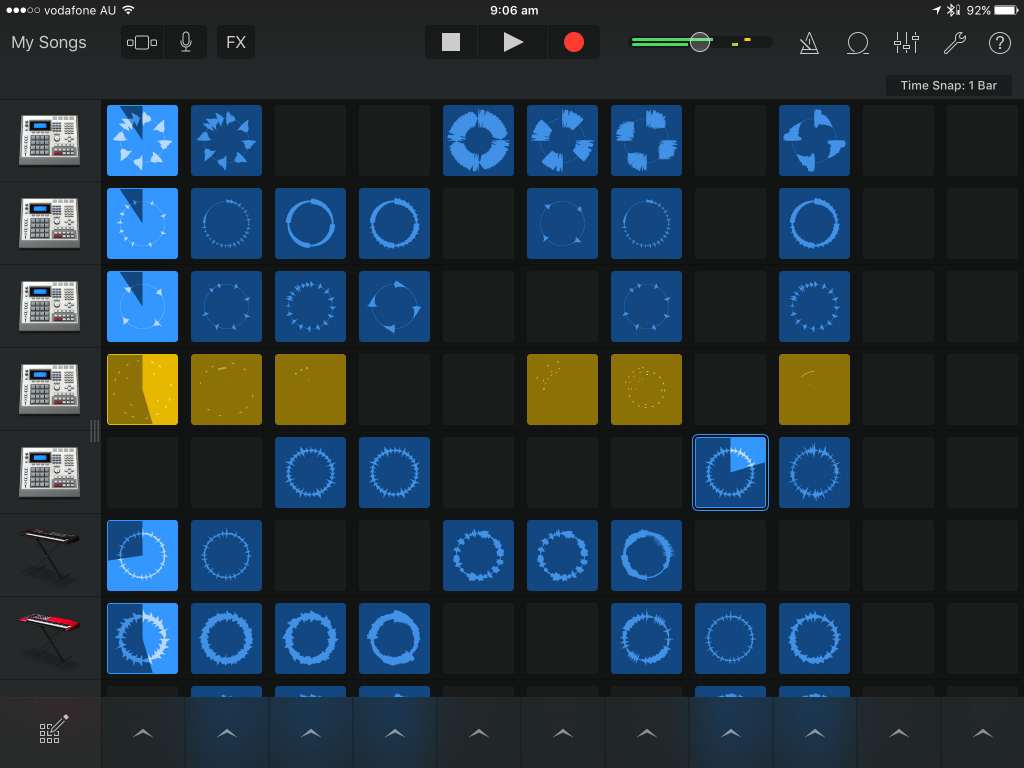Screen dimensions: 1024x768
Task: Toggle the yellow loop cell in first column
Action: pos(142,389)
